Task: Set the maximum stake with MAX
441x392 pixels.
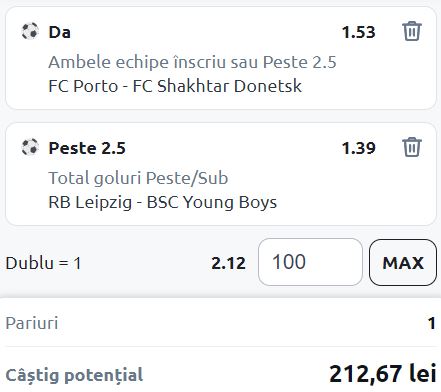Action: pos(403,262)
